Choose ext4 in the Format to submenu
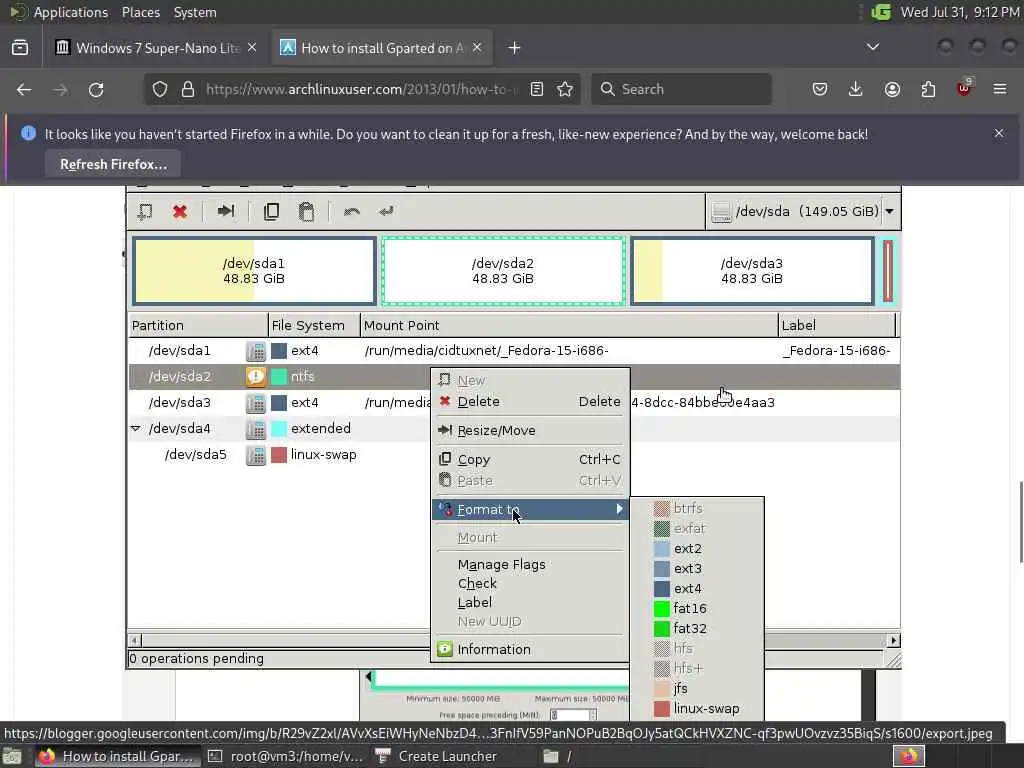Viewport: 1024px width, 768px height. (697, 588)
